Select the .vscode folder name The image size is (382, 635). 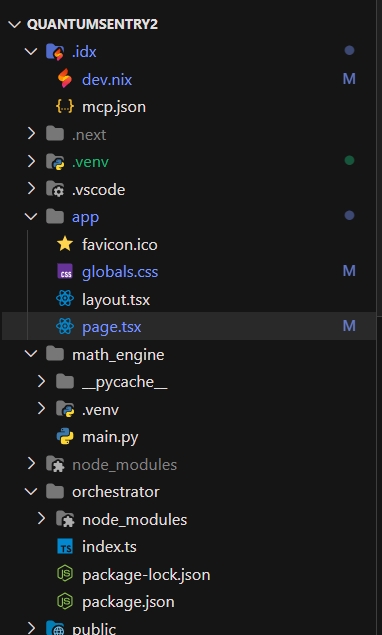click(98, 190)
